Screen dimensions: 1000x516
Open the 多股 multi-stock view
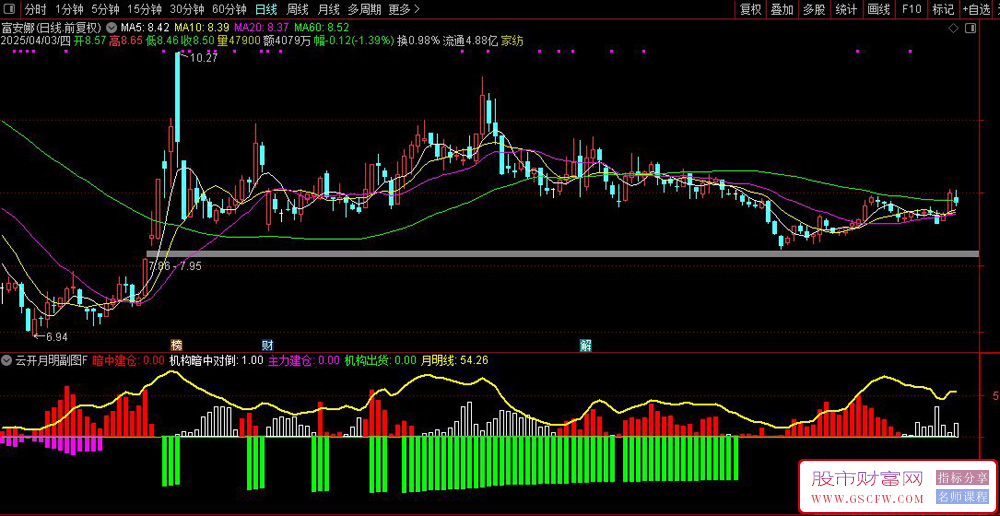(x=814, y=9)
